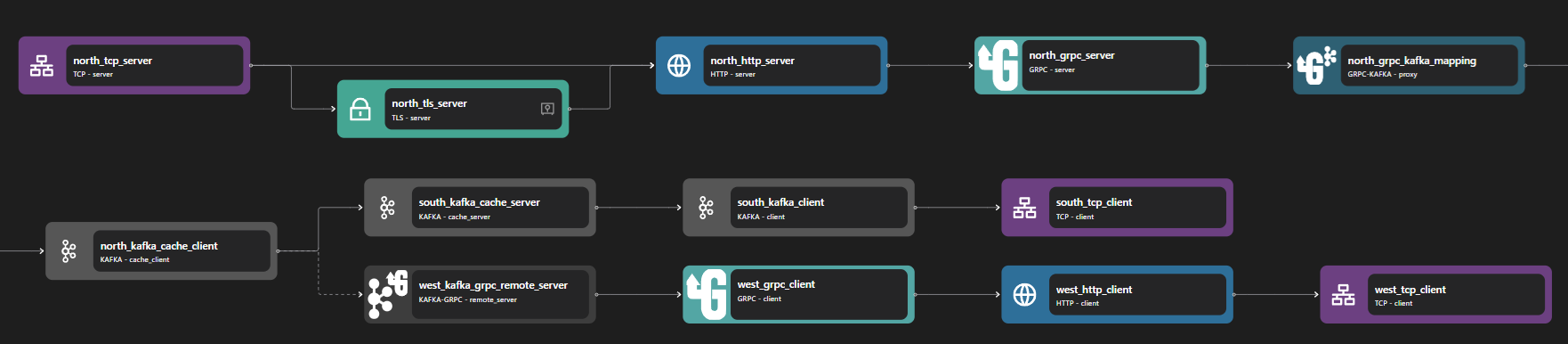Click the 'HTTP - client' subtitle text

point(1077,304)
